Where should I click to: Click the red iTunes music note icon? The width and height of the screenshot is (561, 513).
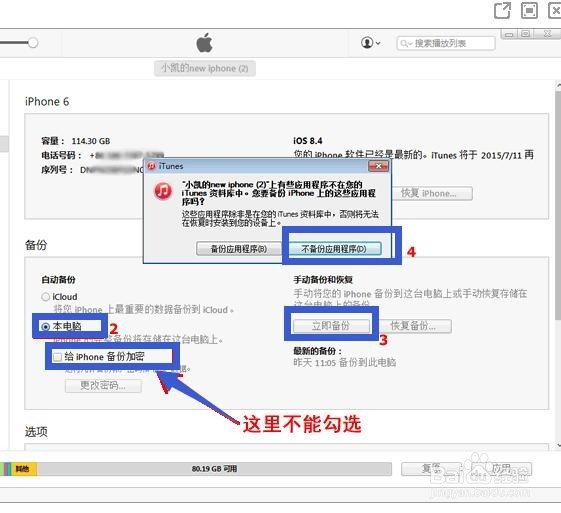(163, 190)
